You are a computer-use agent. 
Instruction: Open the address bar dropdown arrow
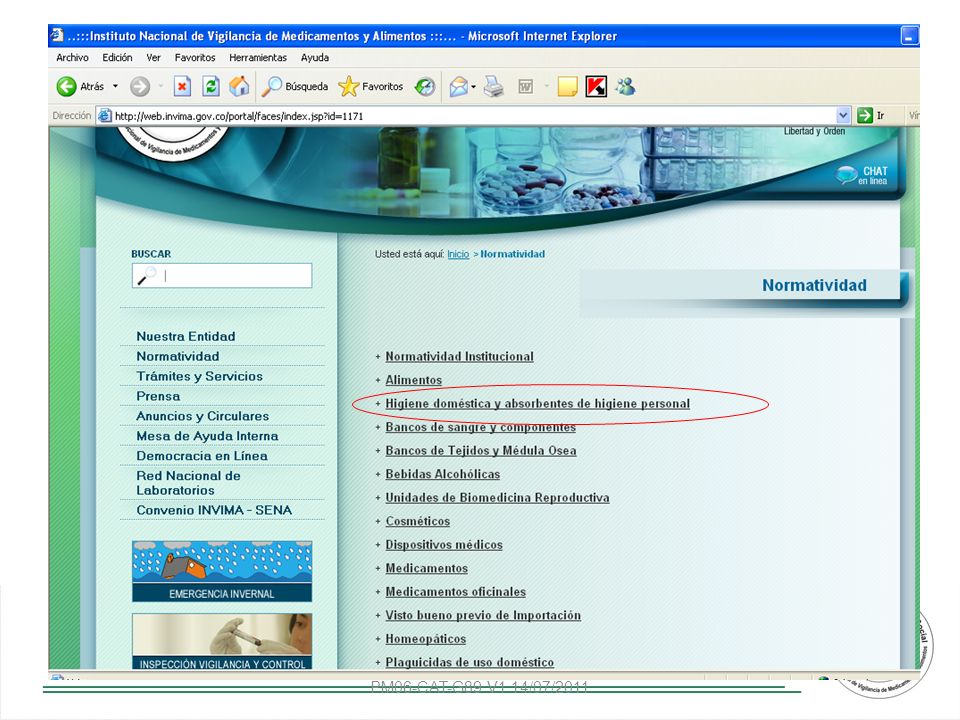click(843, 115)
